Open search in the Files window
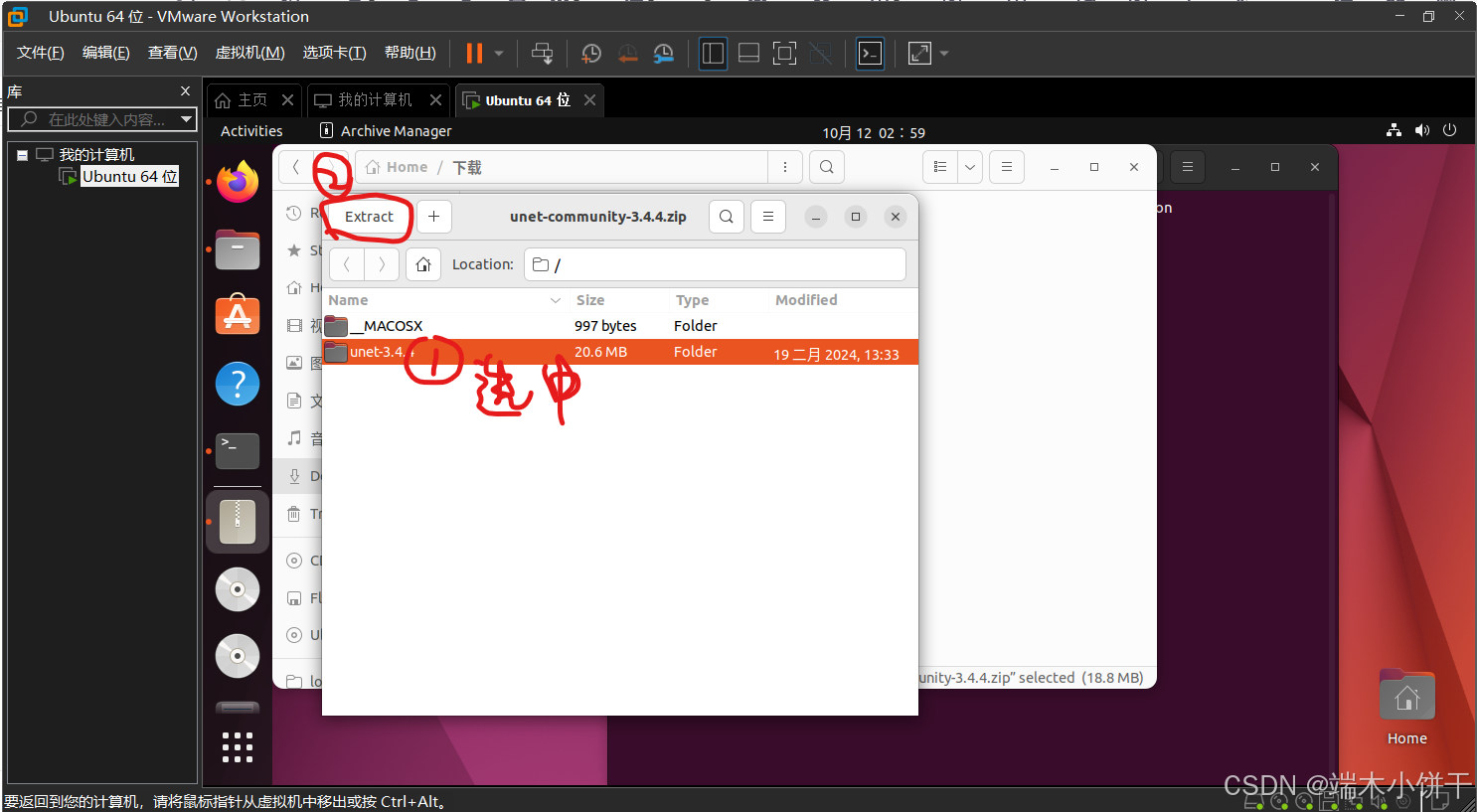Image resolution: width=1477 pixels, height=812 pixels. coord(827,167)
